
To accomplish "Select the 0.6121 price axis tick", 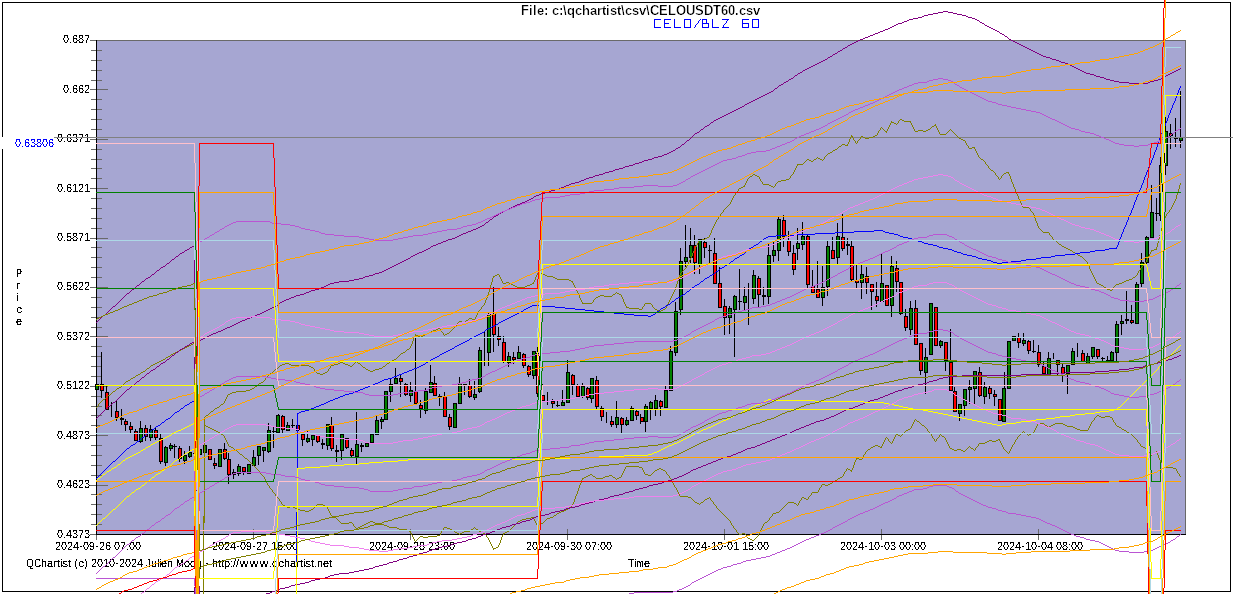I will click(x=73, y=188).
